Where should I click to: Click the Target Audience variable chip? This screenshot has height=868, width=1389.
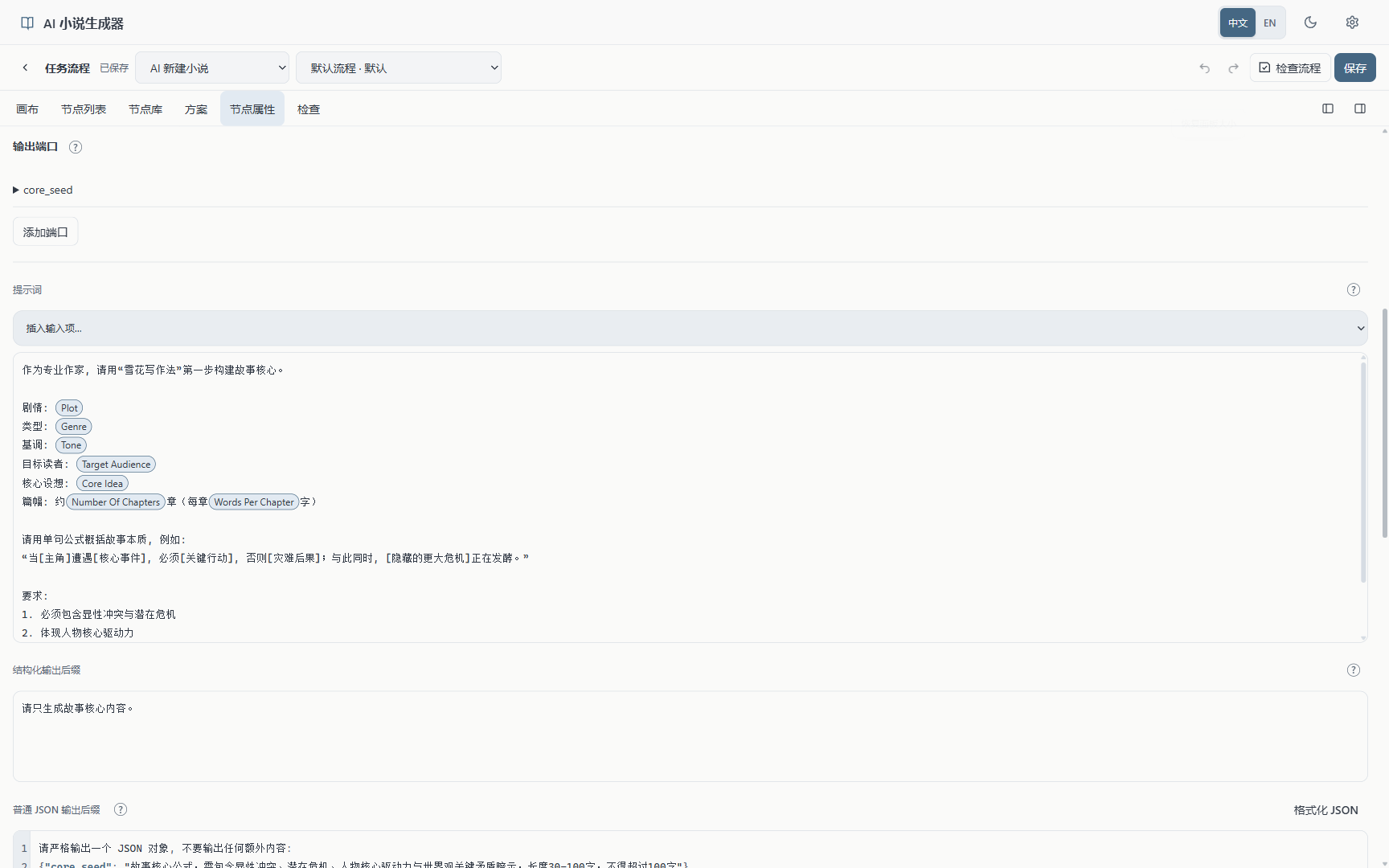click(x=116, y=465)
